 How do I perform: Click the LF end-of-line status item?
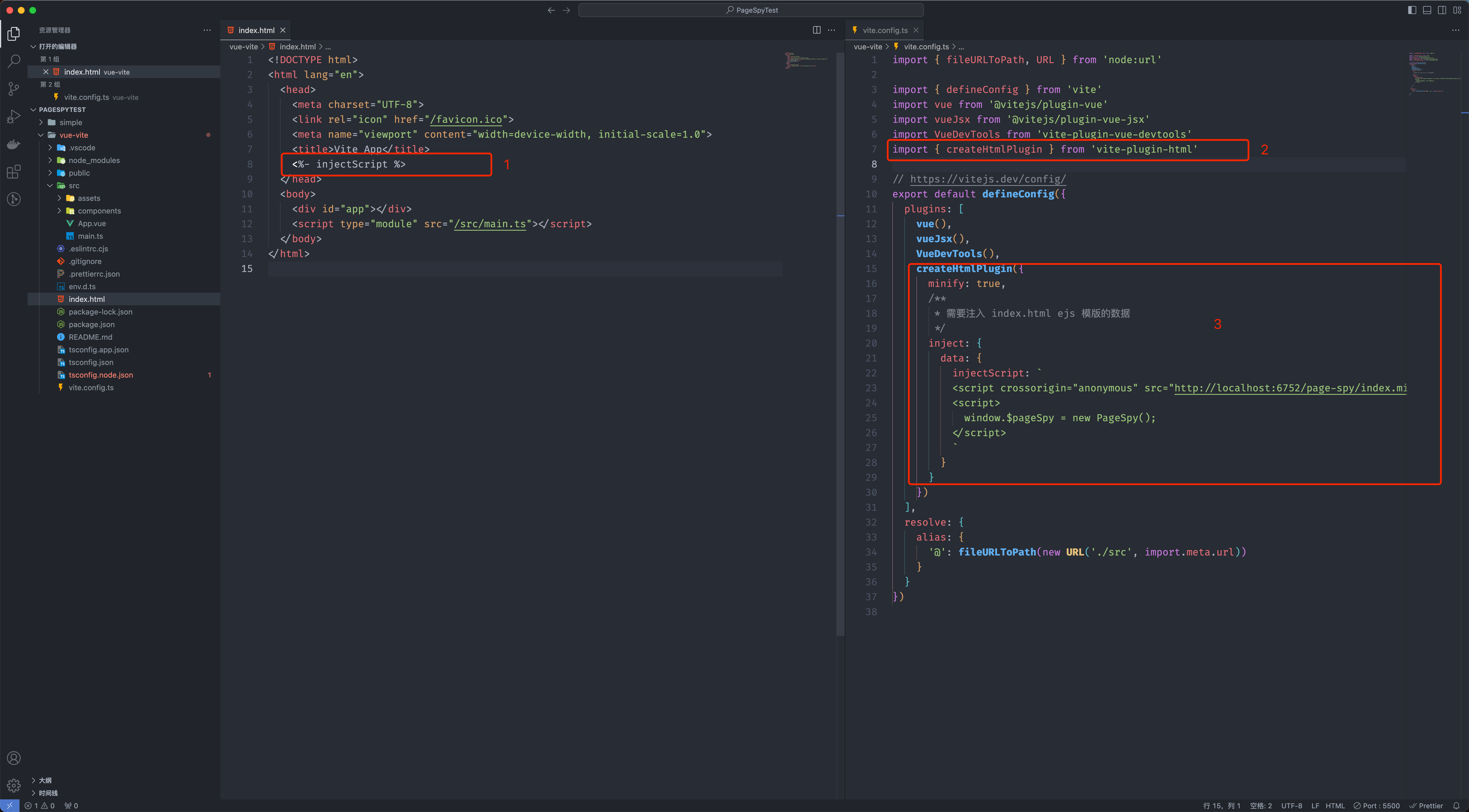[1314, 806]
